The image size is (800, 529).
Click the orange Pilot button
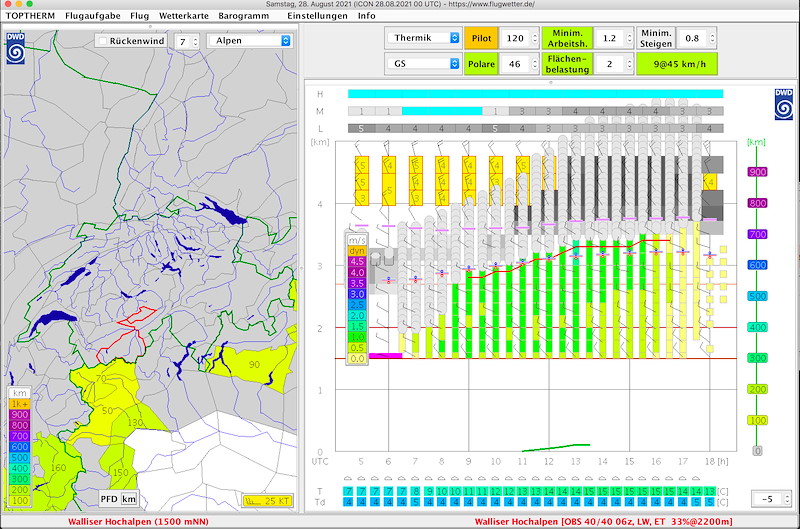pyautogui.click(x=482, y=38)
